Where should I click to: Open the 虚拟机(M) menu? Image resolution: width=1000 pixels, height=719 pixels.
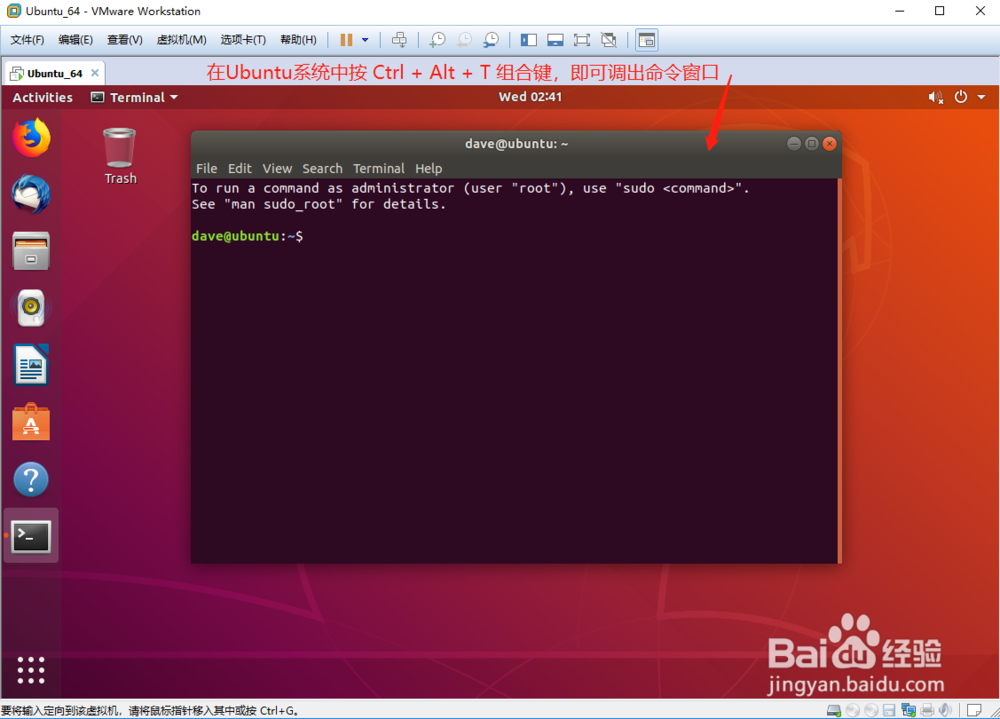(181, 40)
